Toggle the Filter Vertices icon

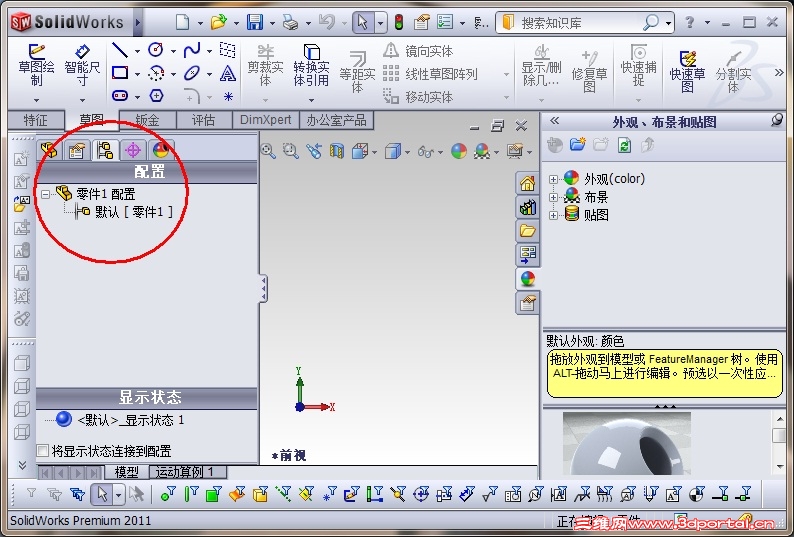(168, 493)
